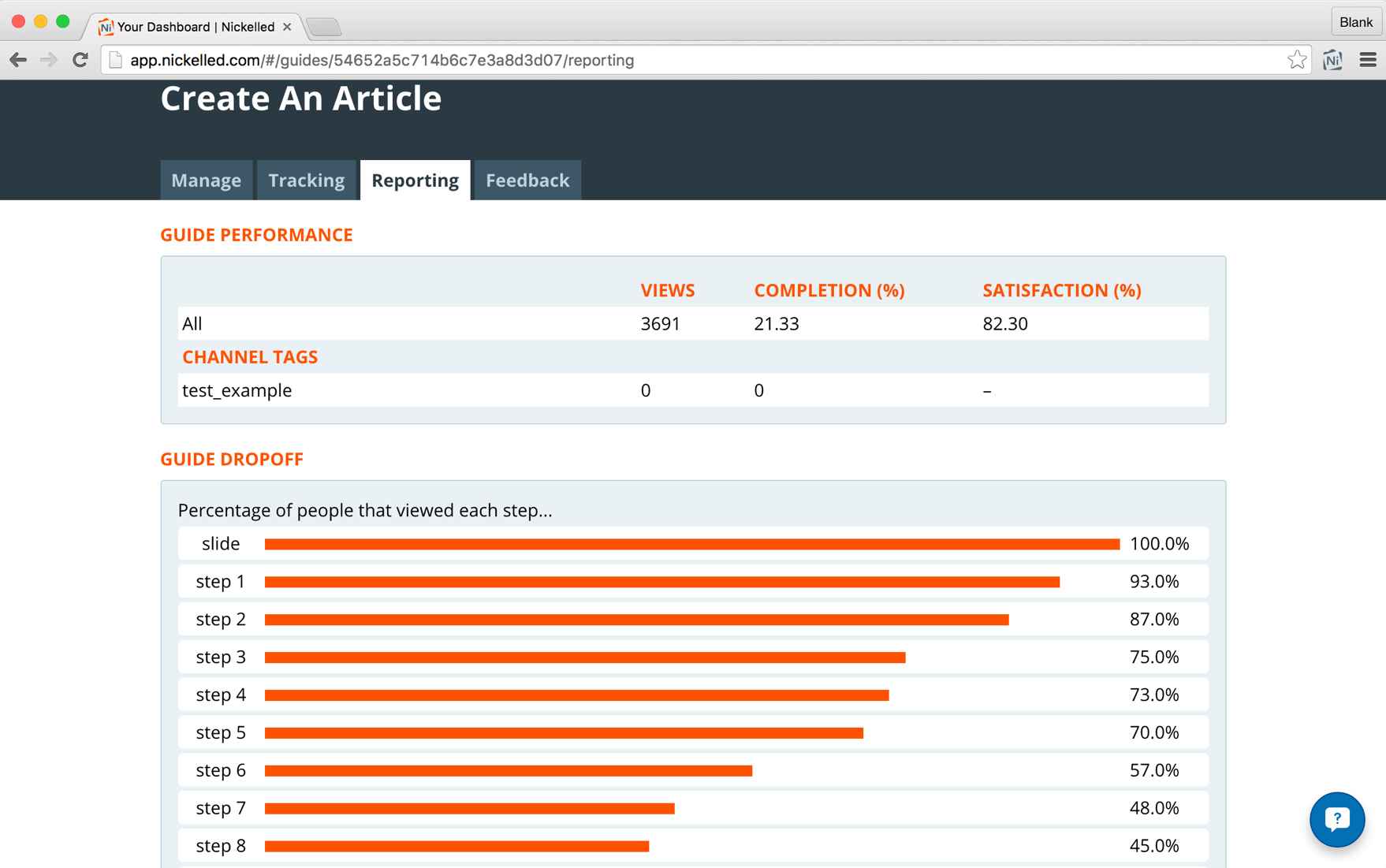
Task: Open a new browser tab
Action: (x=324, y=28)
